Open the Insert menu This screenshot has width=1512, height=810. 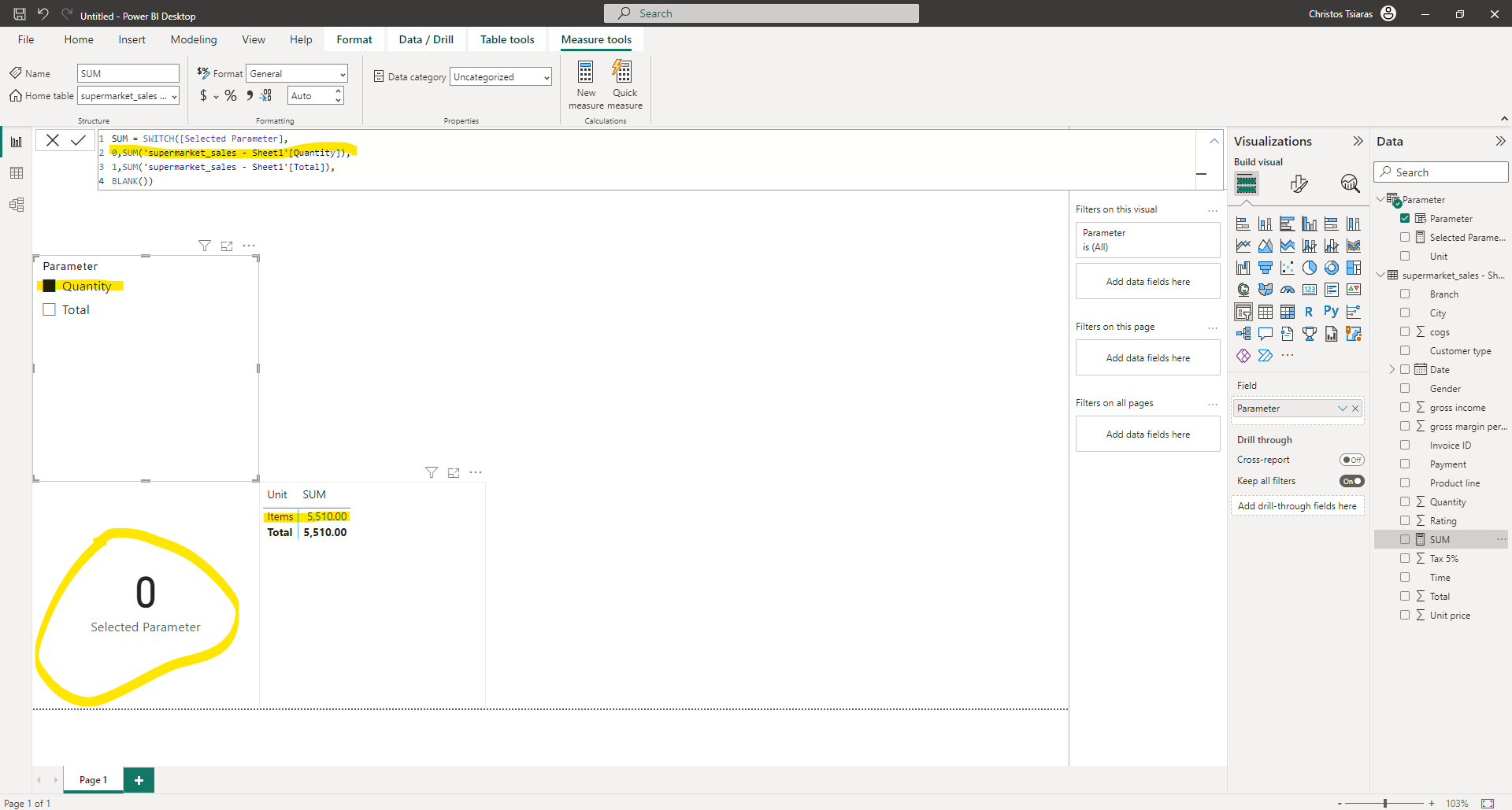(x=132, y=39)
